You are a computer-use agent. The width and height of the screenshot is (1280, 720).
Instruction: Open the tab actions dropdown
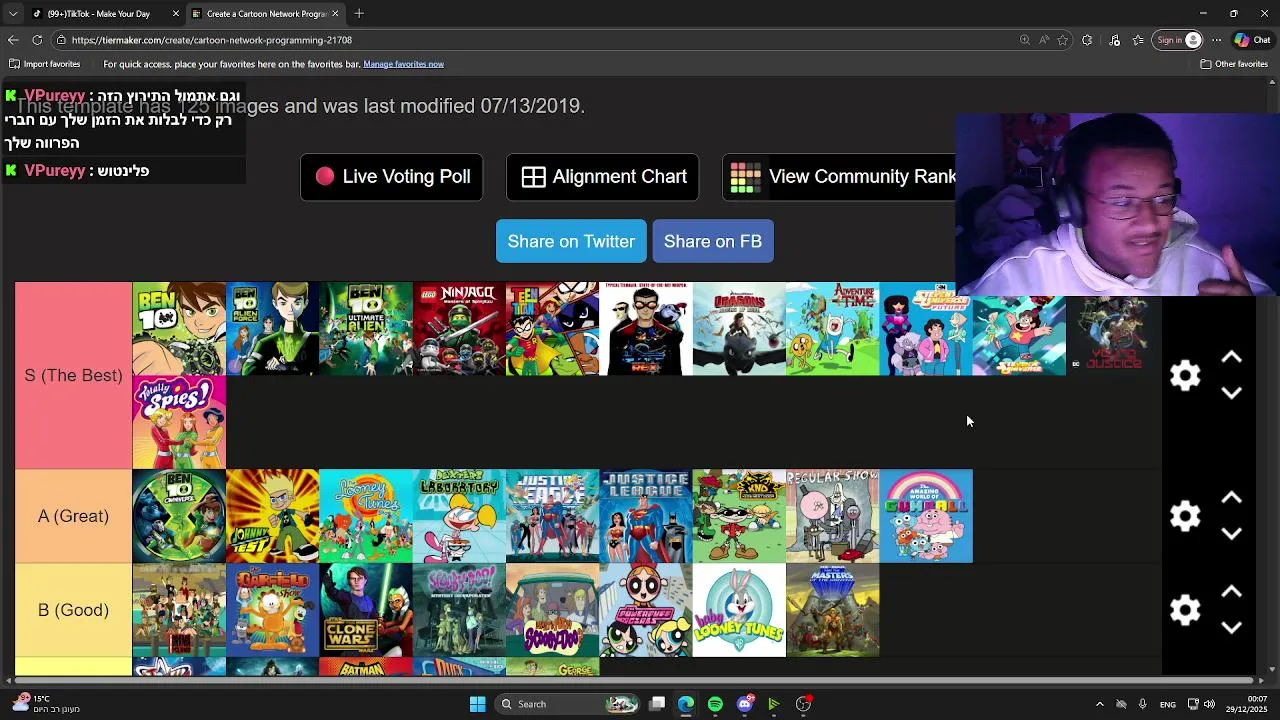pyautogui.click(x=13, y=14)
